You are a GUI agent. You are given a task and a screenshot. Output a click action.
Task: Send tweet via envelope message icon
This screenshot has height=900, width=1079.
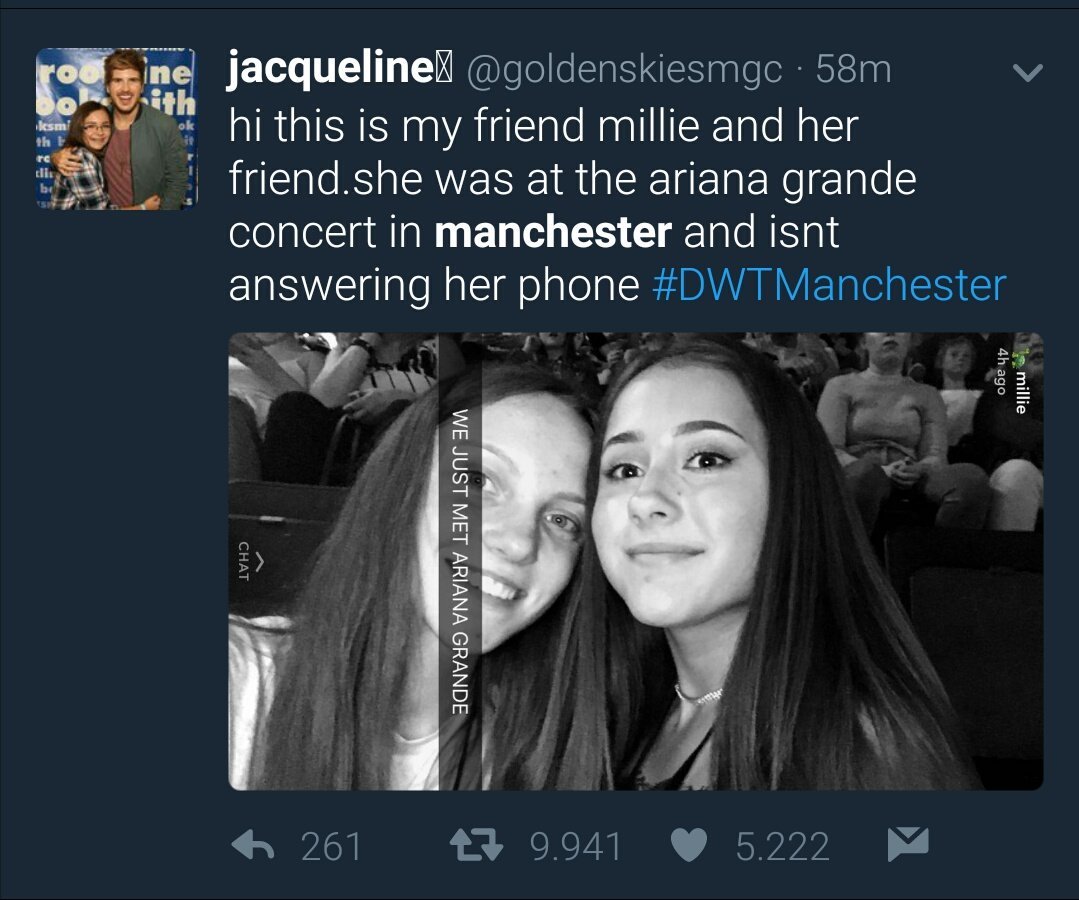click(x=908, y=844)
